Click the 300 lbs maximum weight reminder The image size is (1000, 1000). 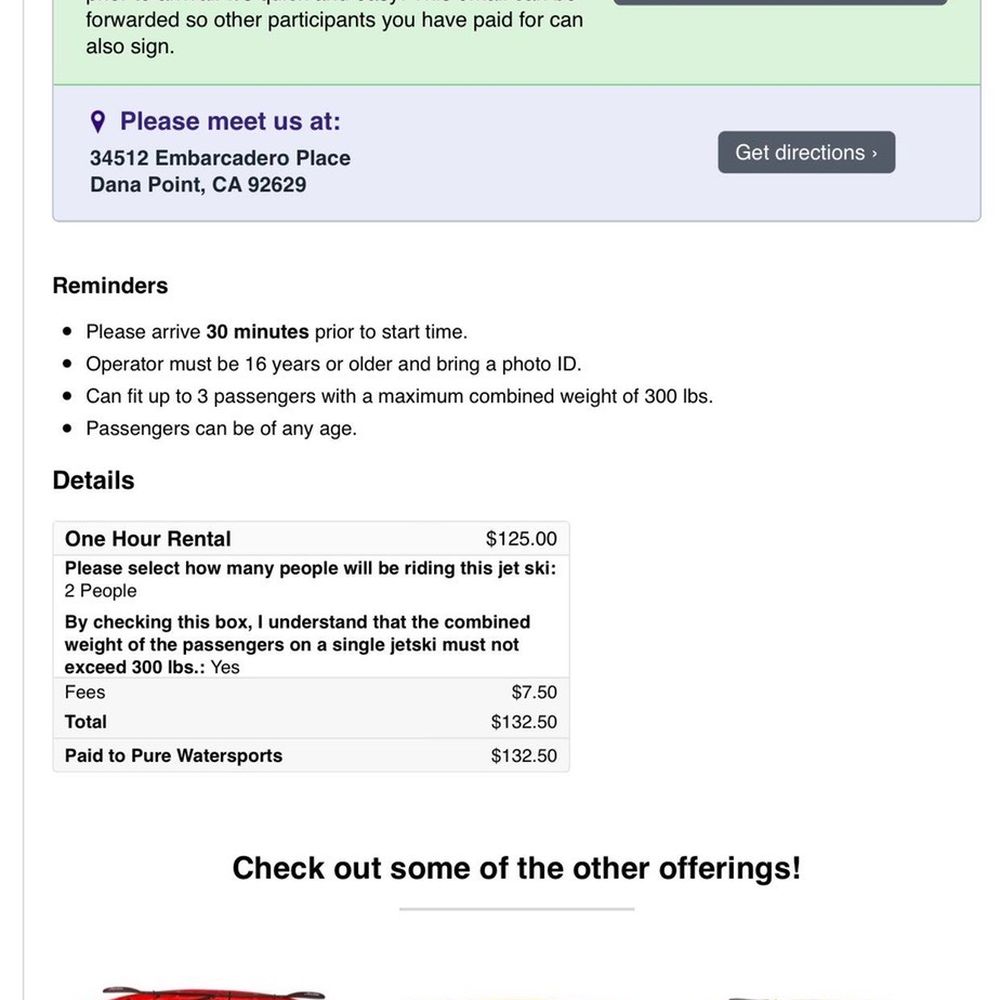[399, 396]
